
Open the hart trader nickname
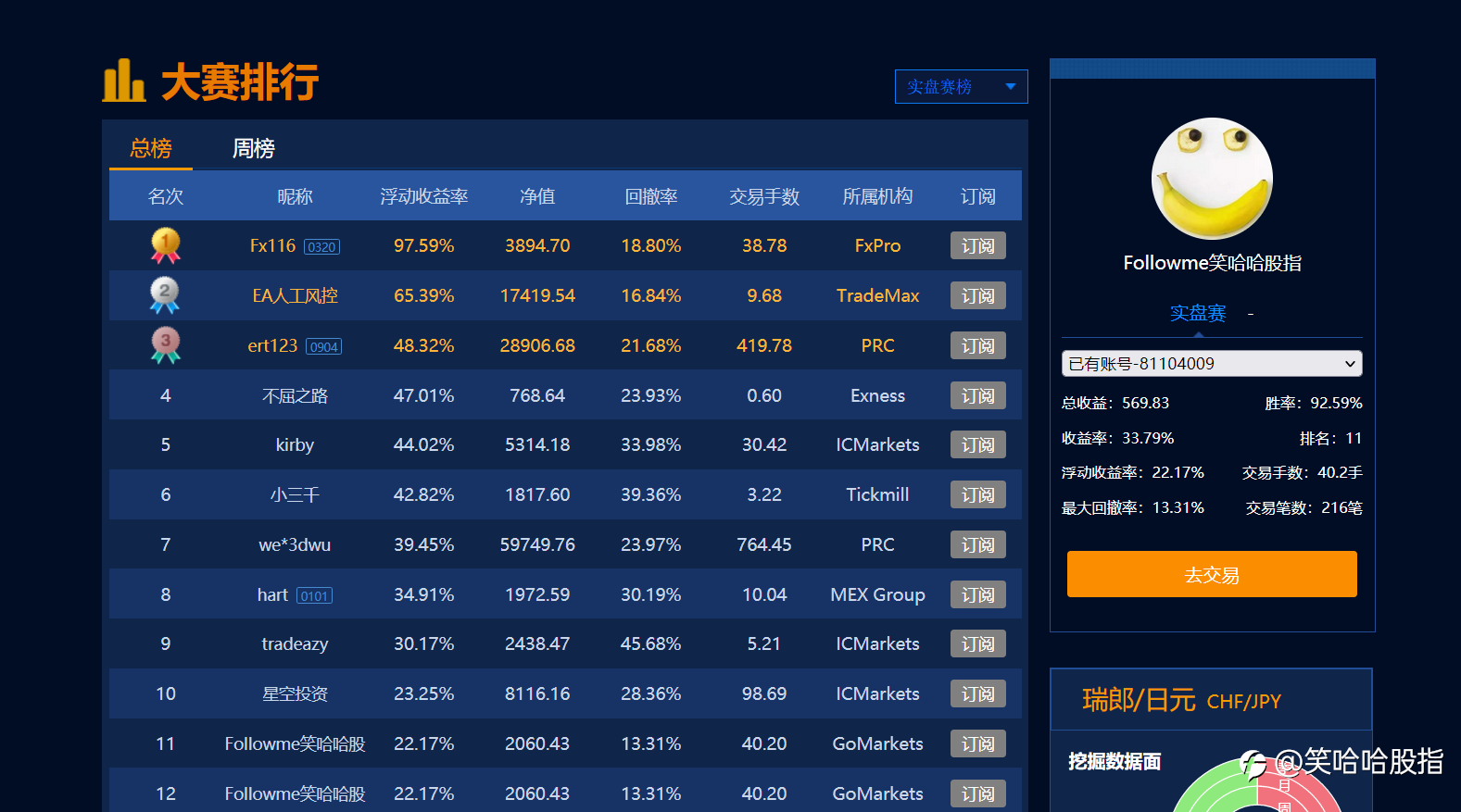pyautogui.click(x=272, y=594)
